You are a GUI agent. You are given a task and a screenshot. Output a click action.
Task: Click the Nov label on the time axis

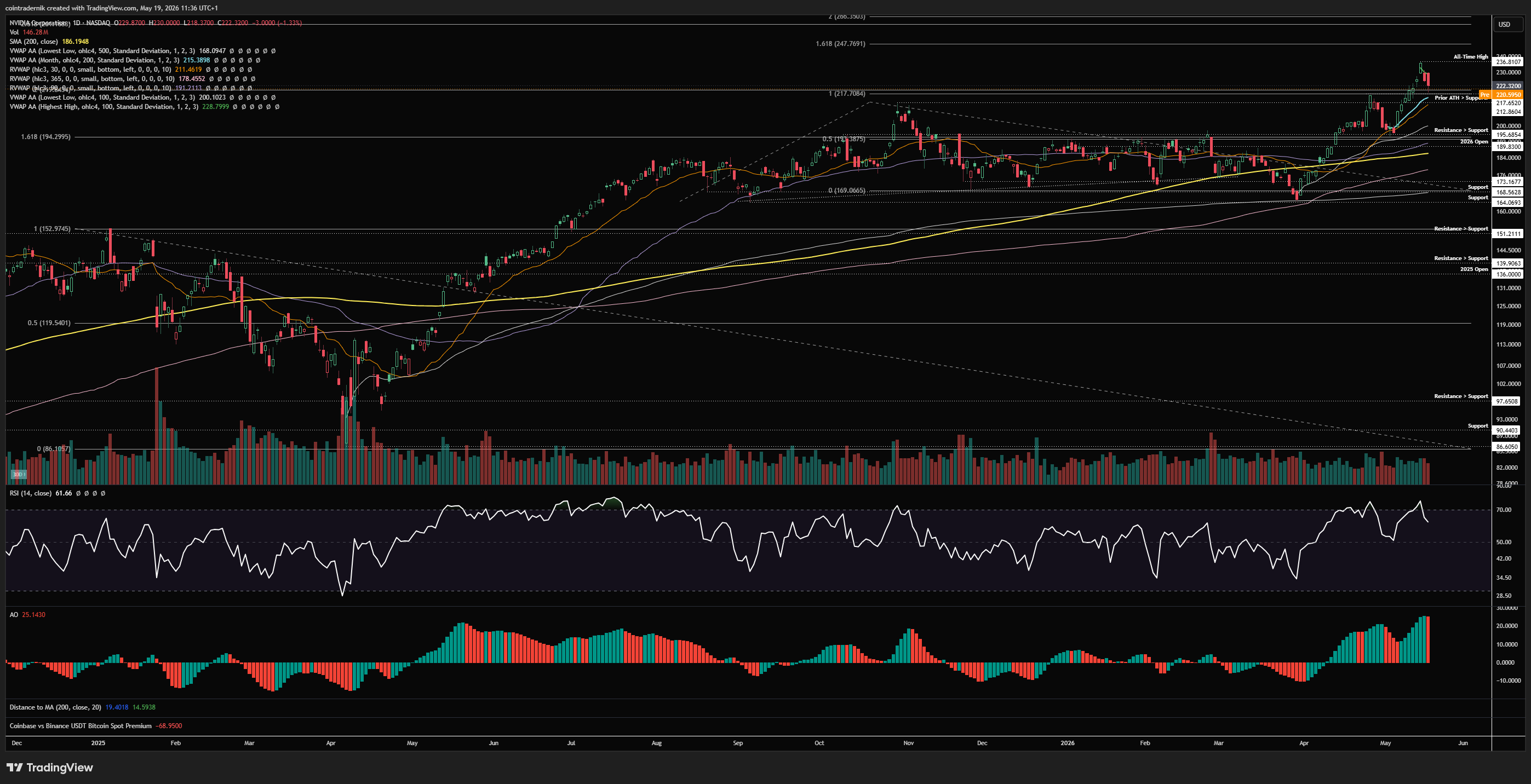point(908,743)
